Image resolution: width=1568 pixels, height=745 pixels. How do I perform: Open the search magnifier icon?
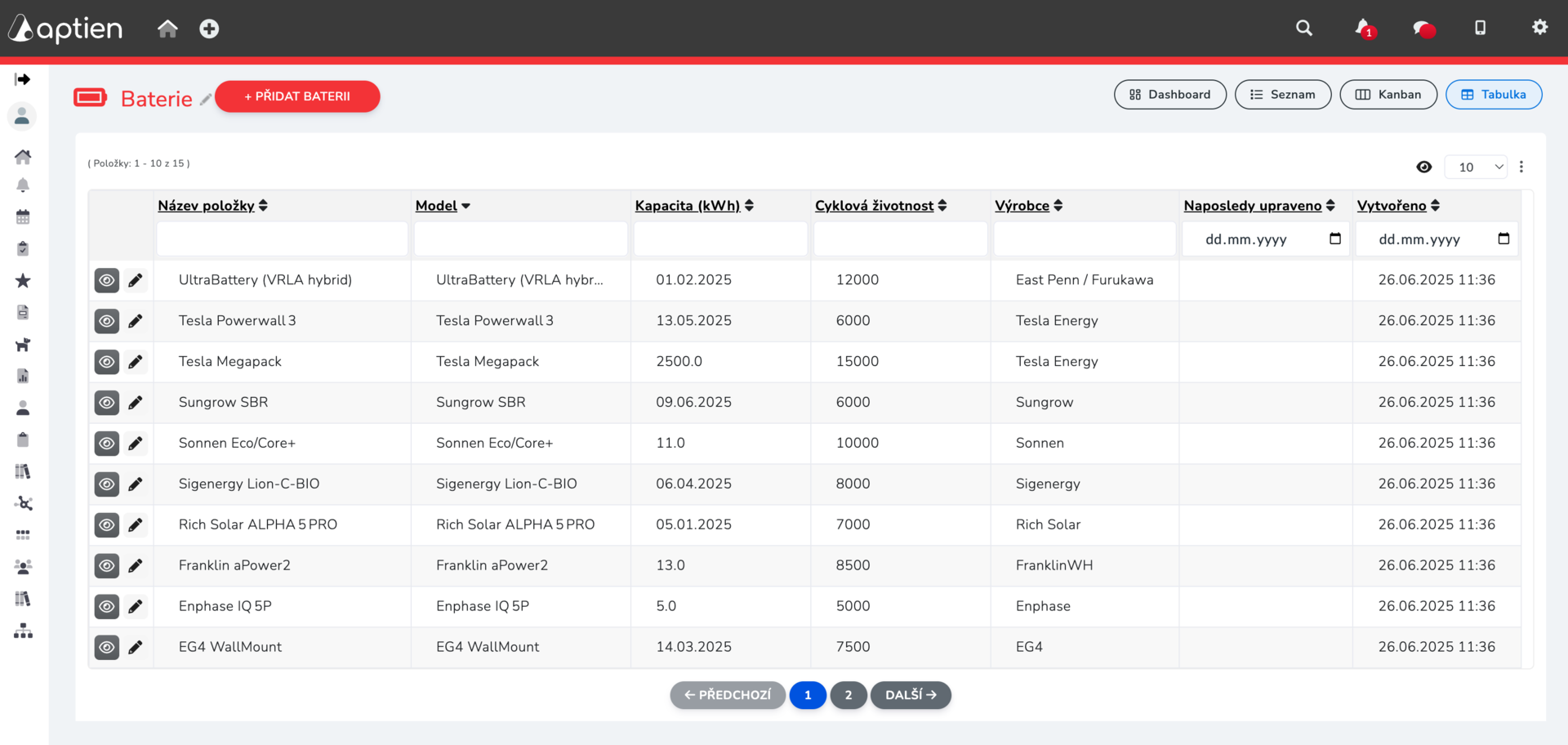tap(1304, 28)
